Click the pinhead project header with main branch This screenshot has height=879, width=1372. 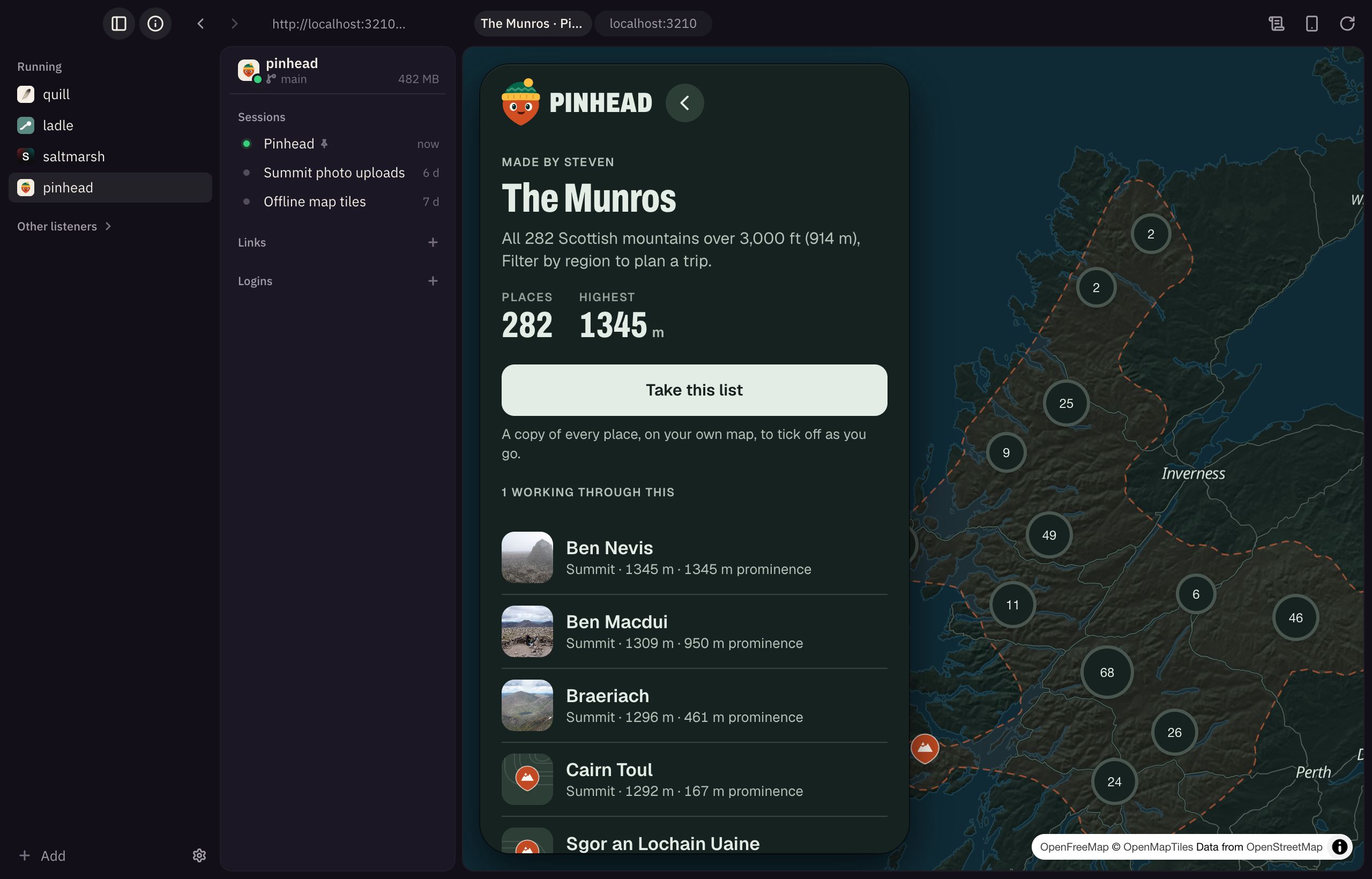click(x=338, y=71)
